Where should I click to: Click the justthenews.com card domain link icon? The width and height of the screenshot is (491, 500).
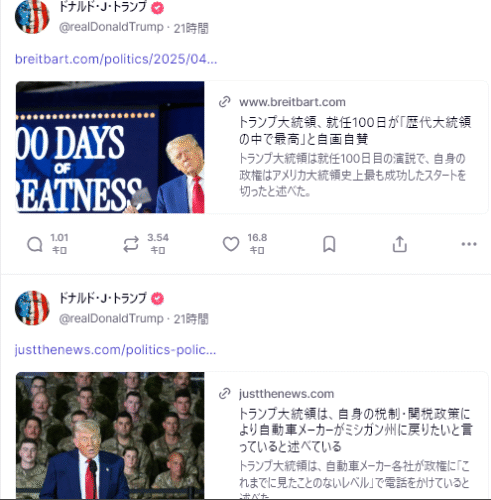[x=225, y=394]
